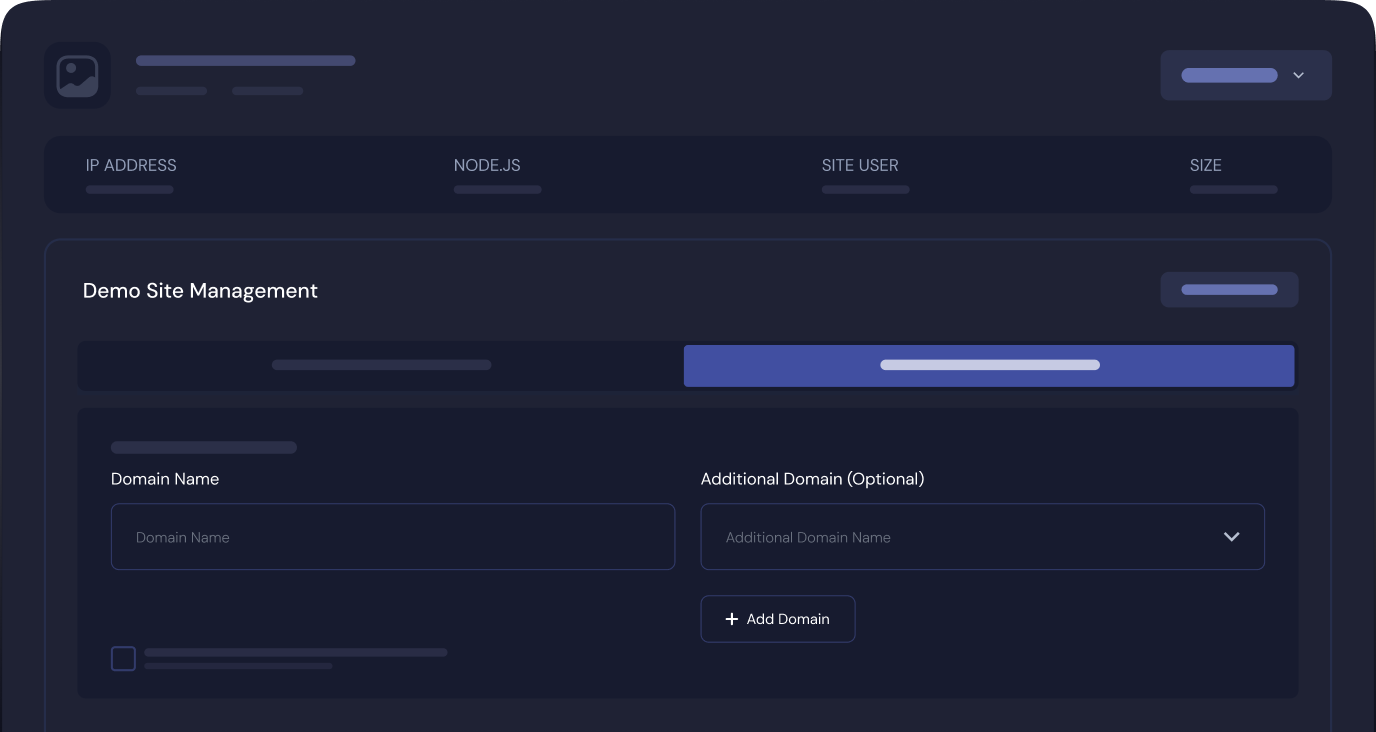Select the highlighted blue active tab
Viewport: 1376px width, 732px height.
(x=988, y=365)
